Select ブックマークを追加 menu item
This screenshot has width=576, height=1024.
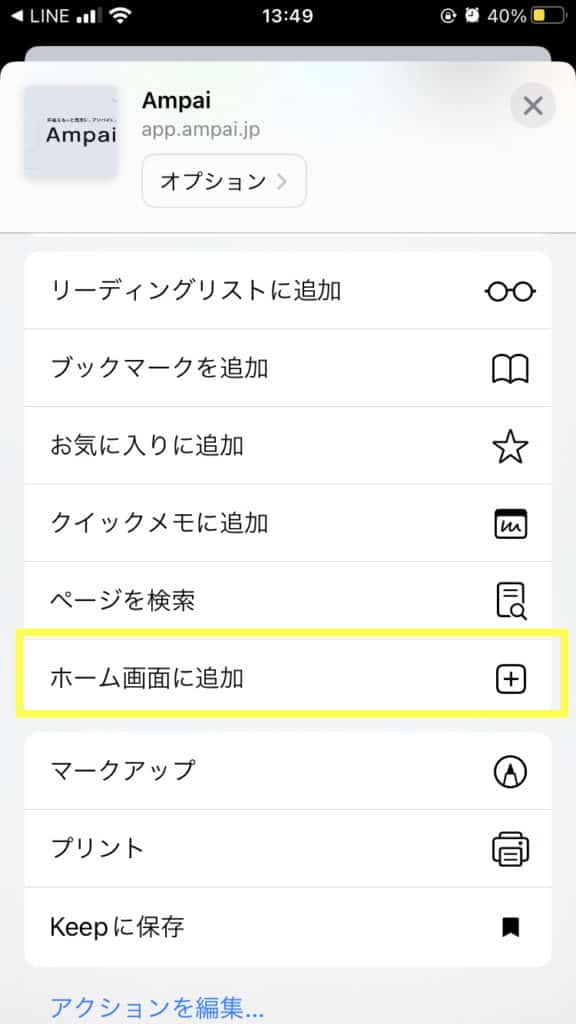288,368
